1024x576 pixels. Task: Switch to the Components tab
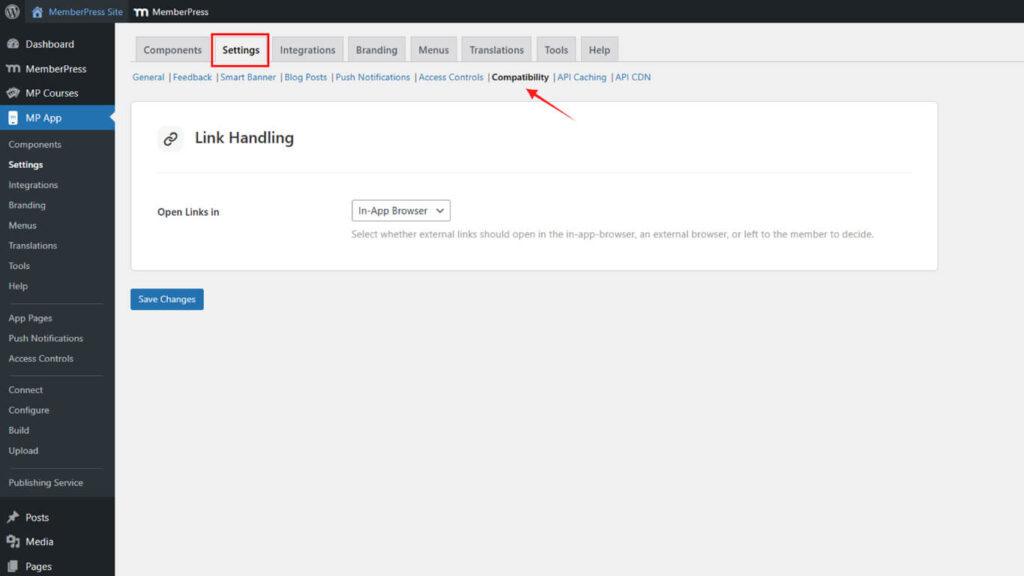pyautogui.click(x=172, y=49)
